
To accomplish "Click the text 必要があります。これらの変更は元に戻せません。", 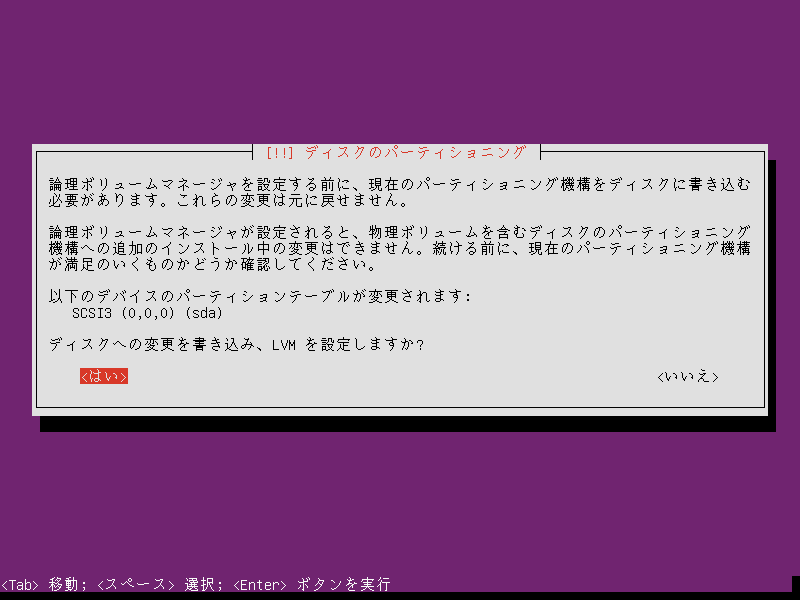I will 229,200.
